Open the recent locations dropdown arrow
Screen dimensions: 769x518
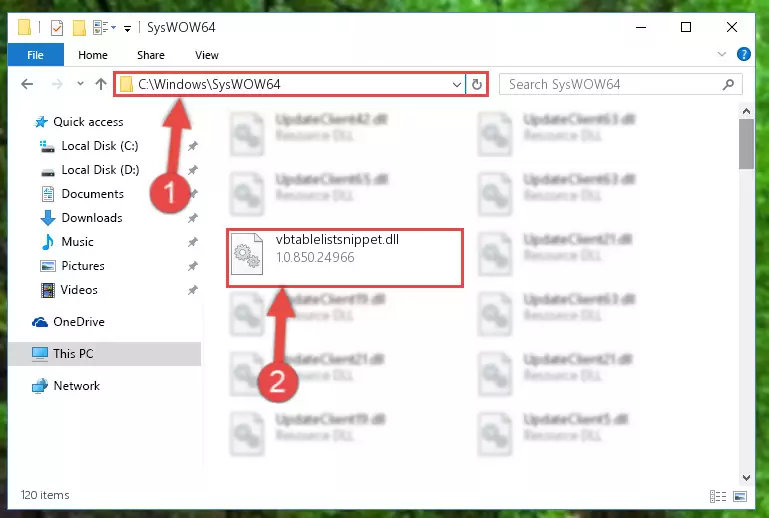coord(80,84)
